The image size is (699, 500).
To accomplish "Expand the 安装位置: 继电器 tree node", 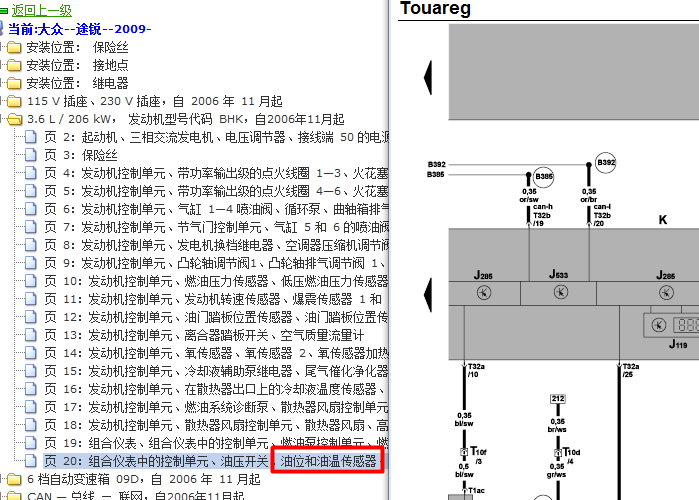I will pyautogui.click(x=2, y=83).
